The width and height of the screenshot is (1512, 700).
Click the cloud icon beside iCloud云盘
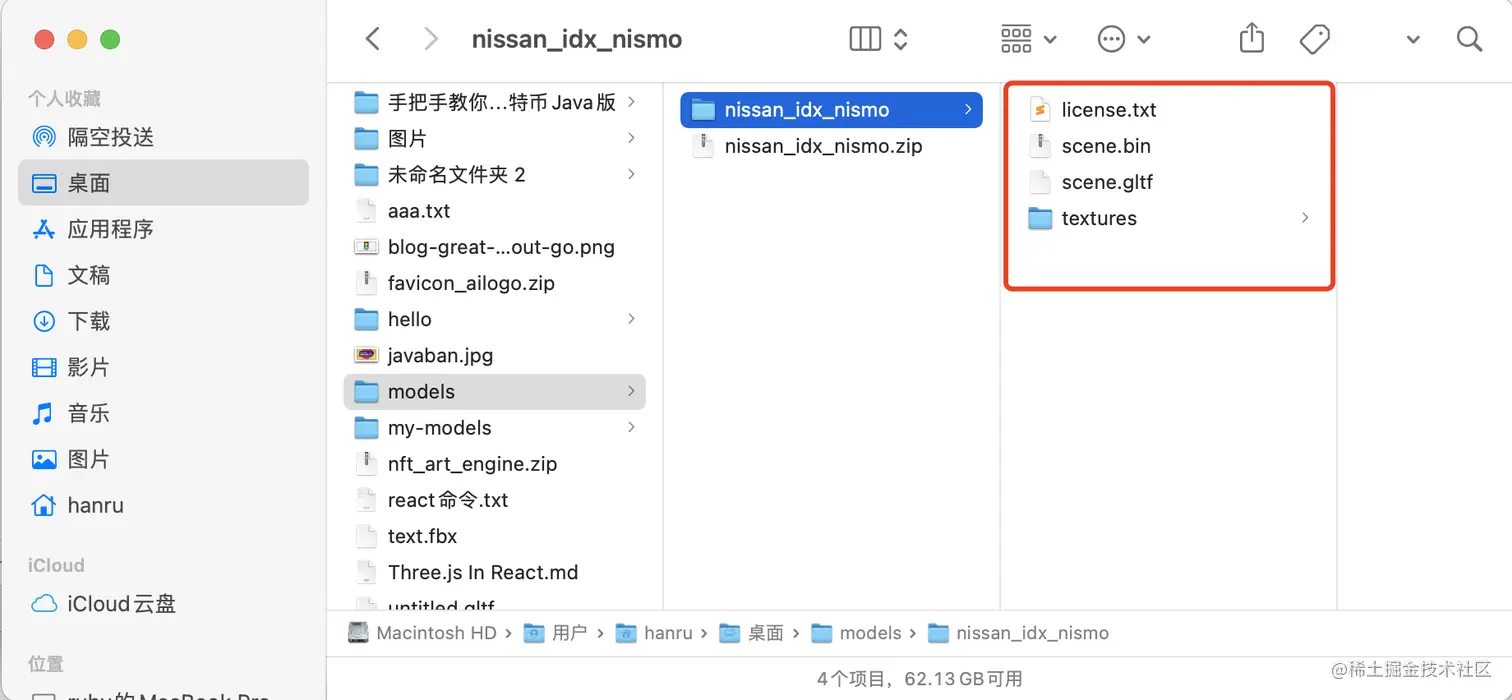tap(44, 604)
